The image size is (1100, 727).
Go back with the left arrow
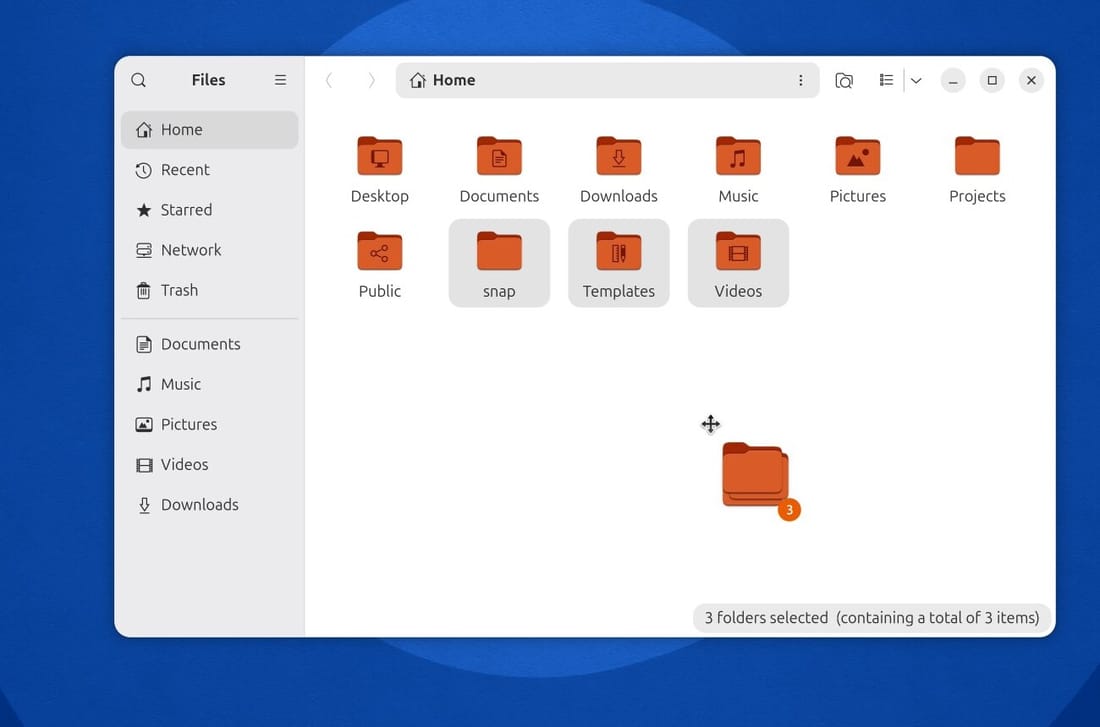(329, 80)
